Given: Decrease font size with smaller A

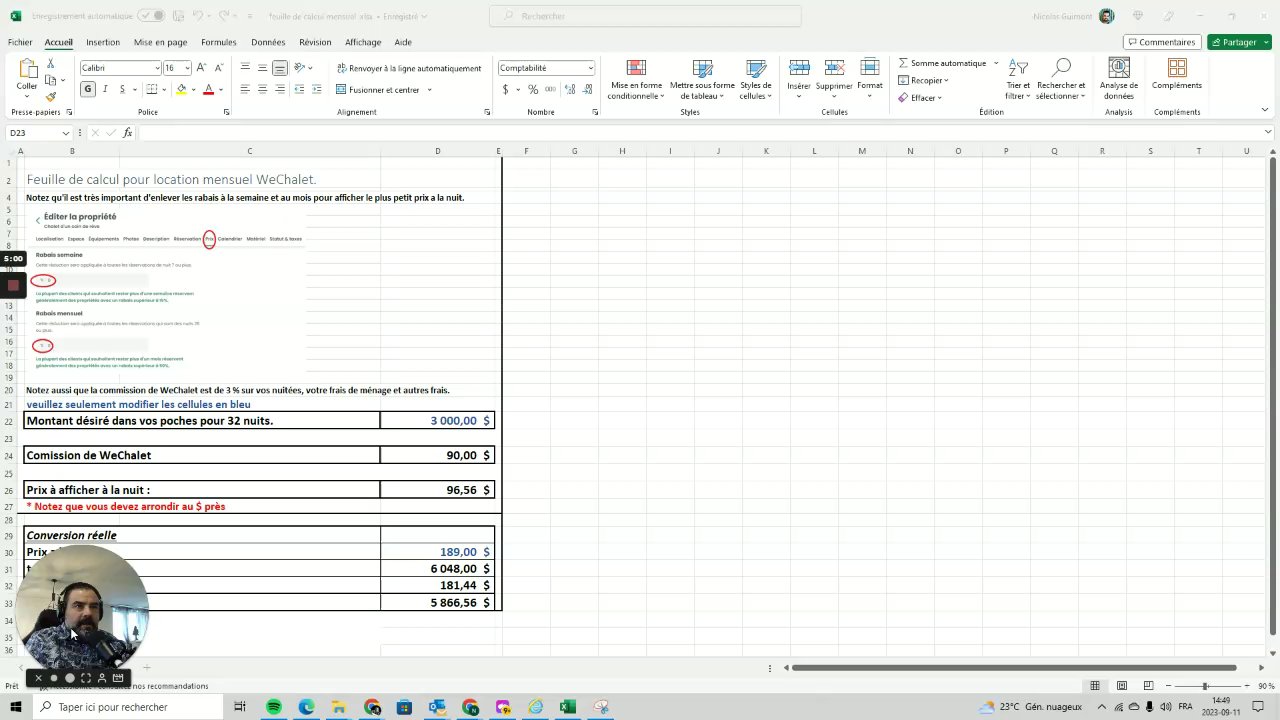Looking at the screenshot, I should (x=218, y=68).
